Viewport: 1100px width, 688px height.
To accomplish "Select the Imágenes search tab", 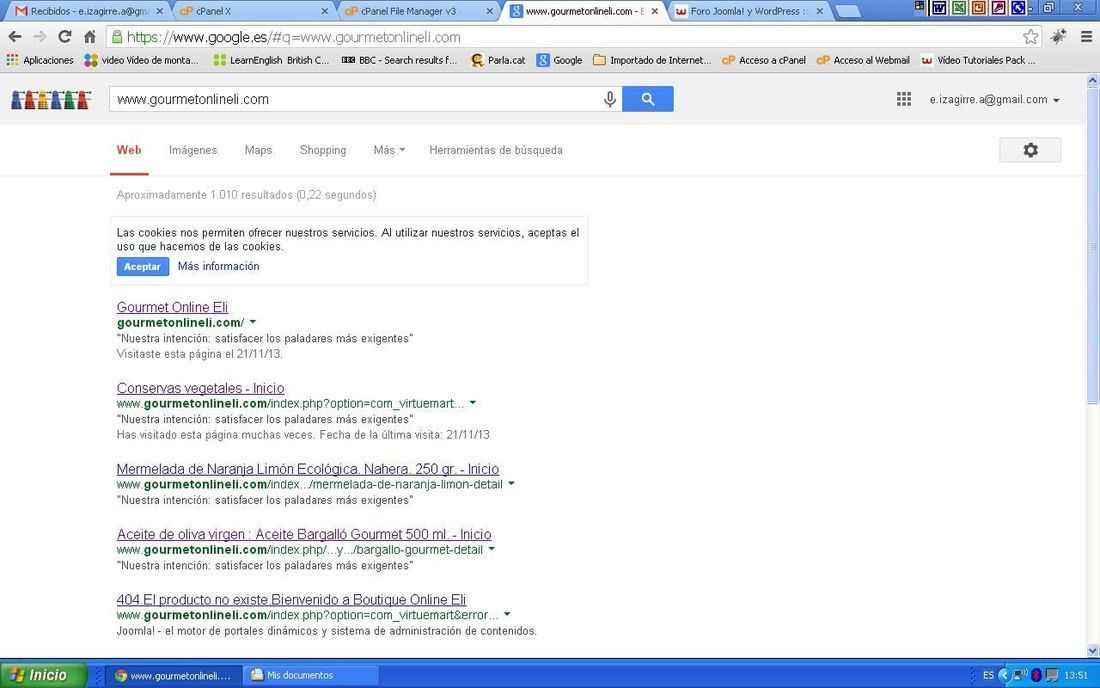I will coord(193,150).
